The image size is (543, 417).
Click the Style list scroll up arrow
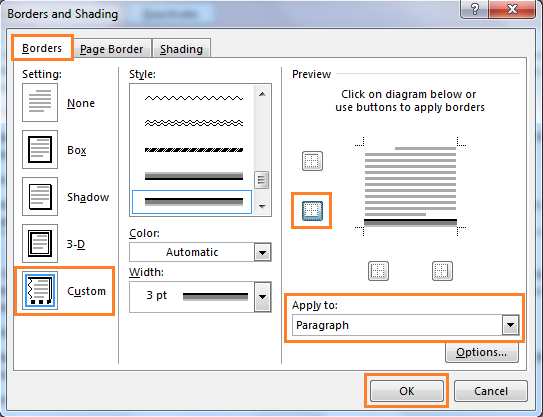[262, 94]
